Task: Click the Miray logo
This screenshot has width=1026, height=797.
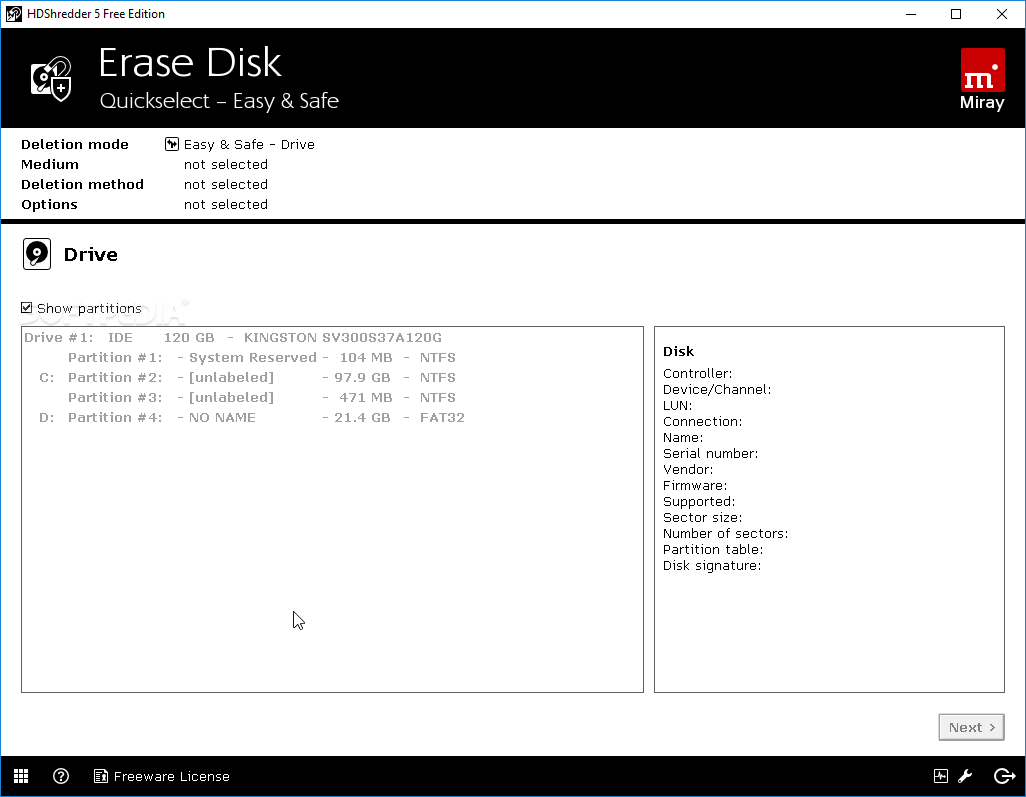Action: (982, 79)
